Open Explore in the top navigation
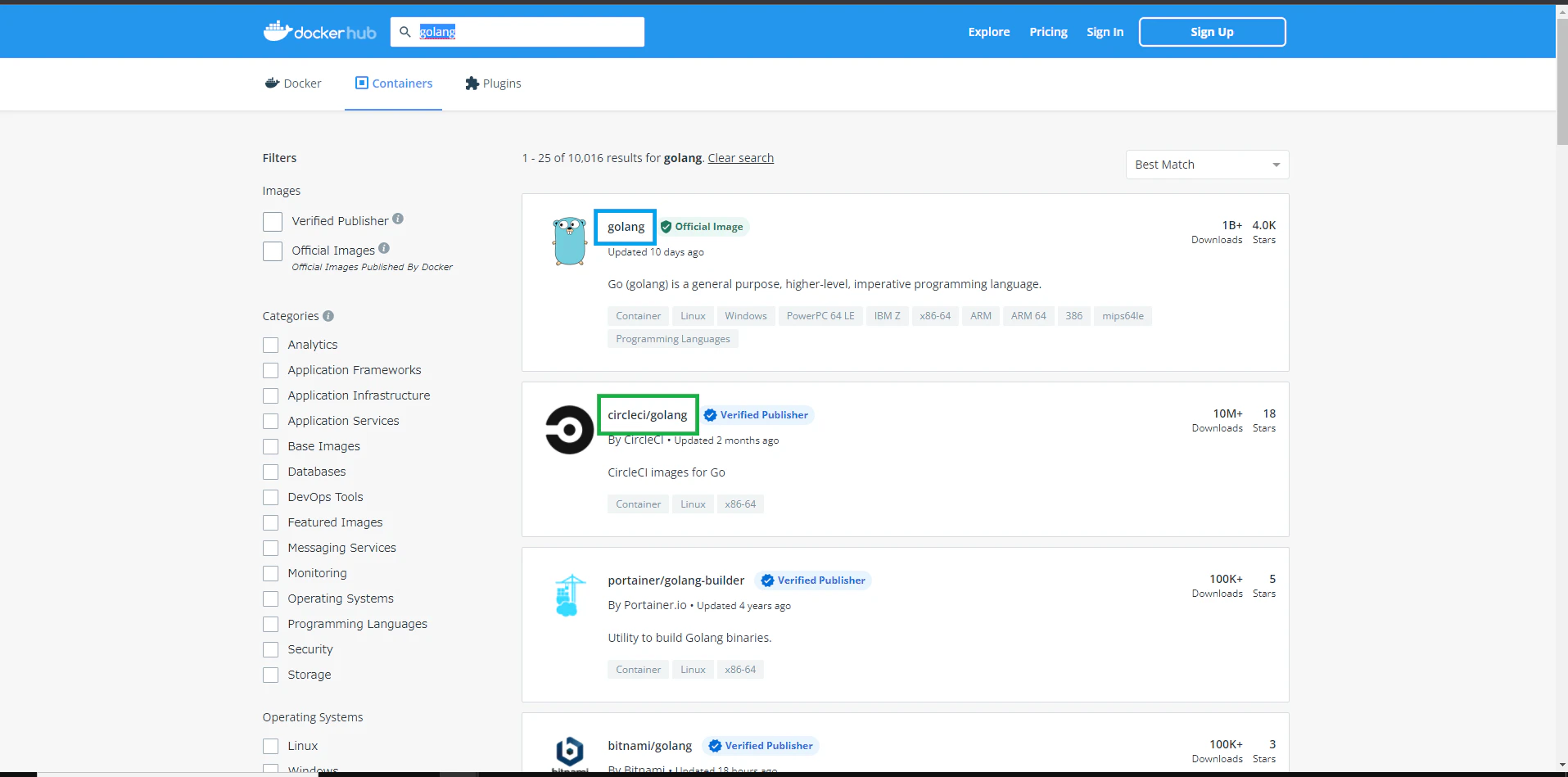1568x777 pixels. pyautogui.click(x=988, y=32)
